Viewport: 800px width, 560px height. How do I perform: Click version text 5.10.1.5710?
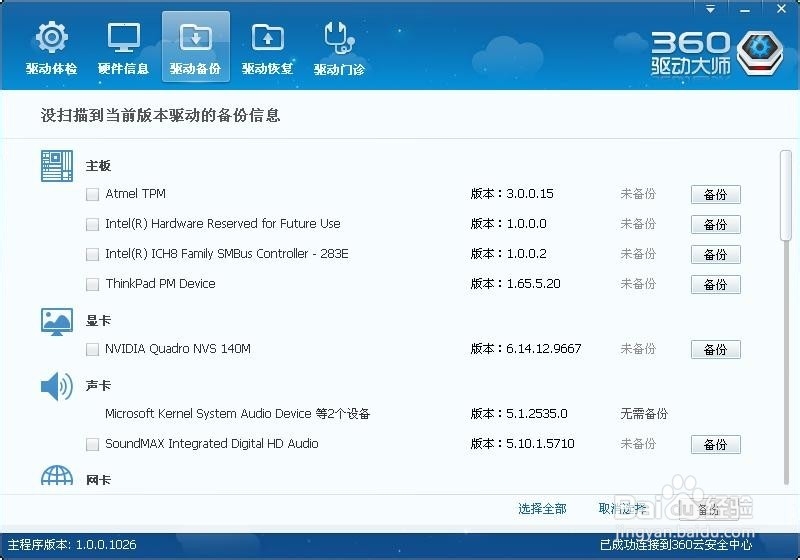click(540, 444)
